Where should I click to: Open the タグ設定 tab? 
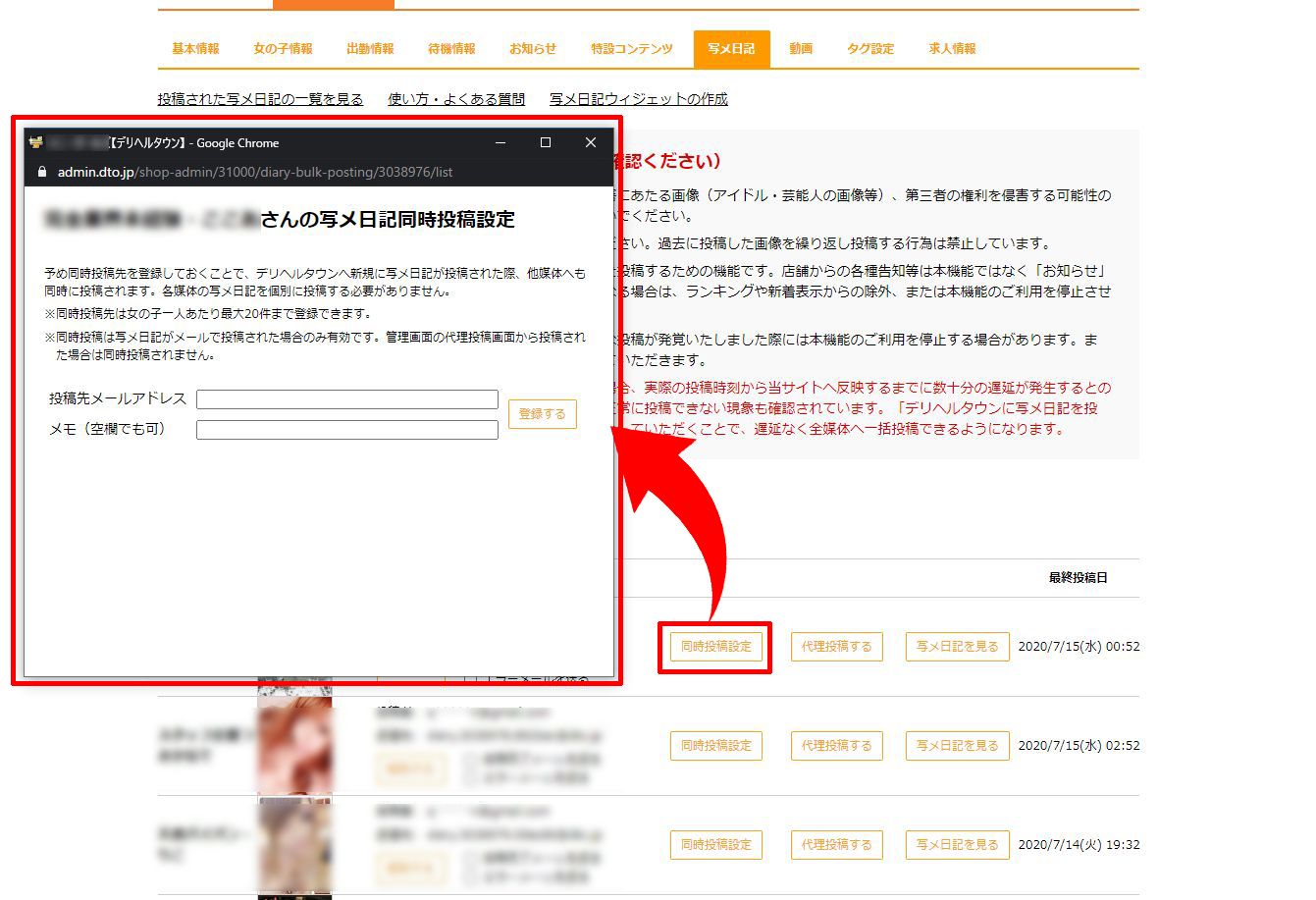click(869, 48)
